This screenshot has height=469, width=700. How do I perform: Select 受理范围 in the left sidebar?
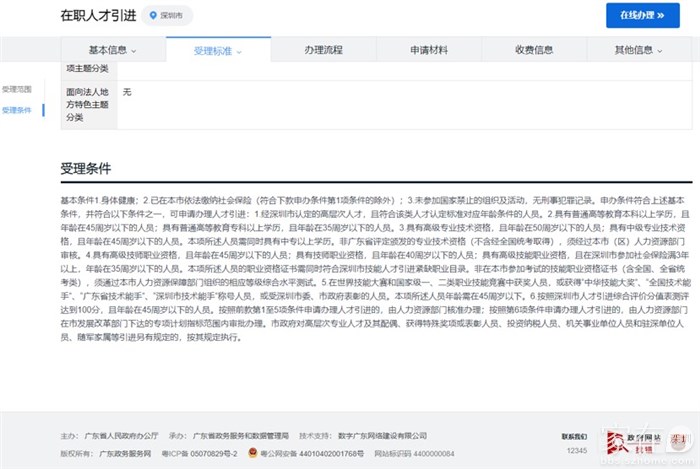[x=17, y=90]
